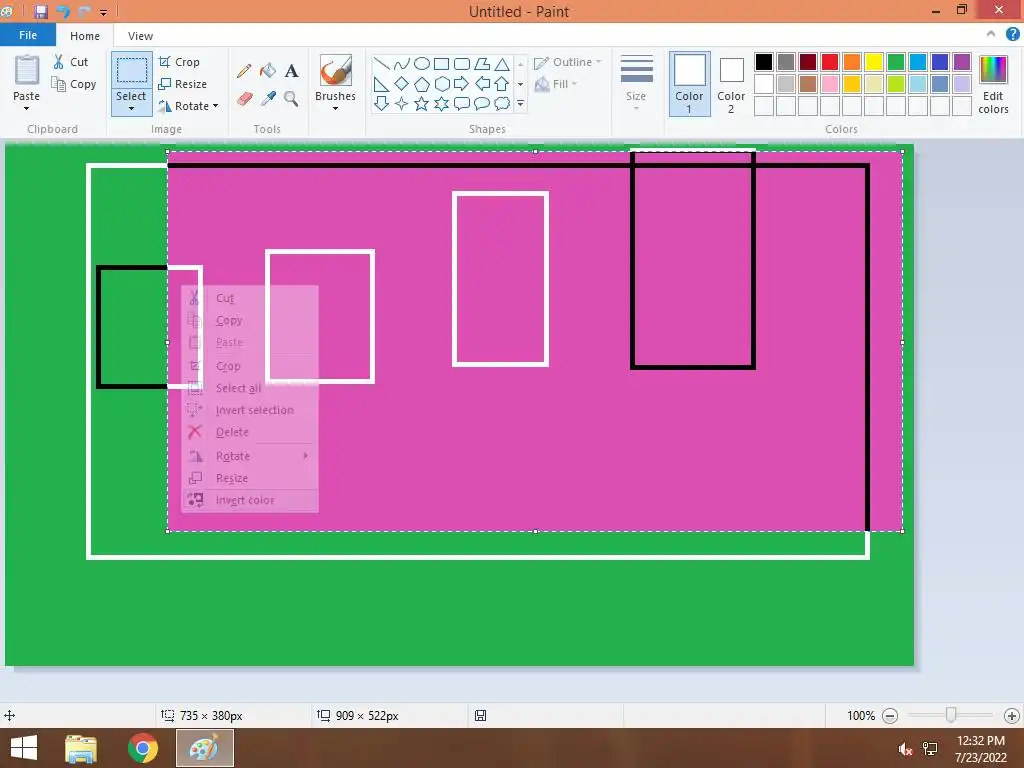Pick the Diamond shape
Viewport: 1024px width, 768px height.
402,84
